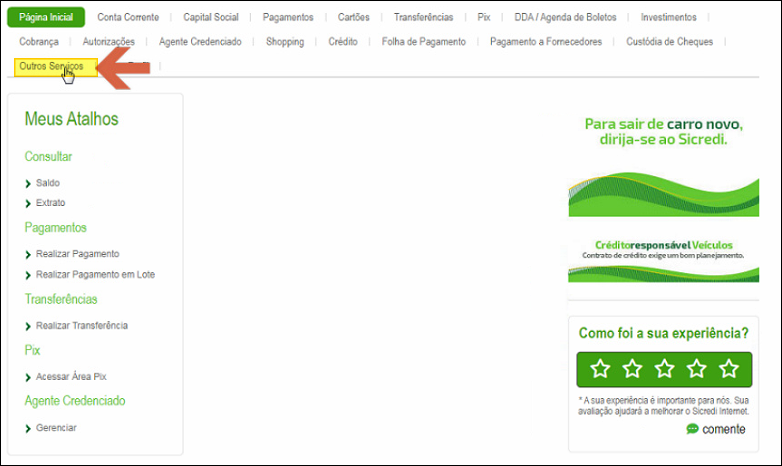Click chevron arrow beside Extrato
Image resolution: width=782 pixels, height=466 pixels.
(28, 203)
